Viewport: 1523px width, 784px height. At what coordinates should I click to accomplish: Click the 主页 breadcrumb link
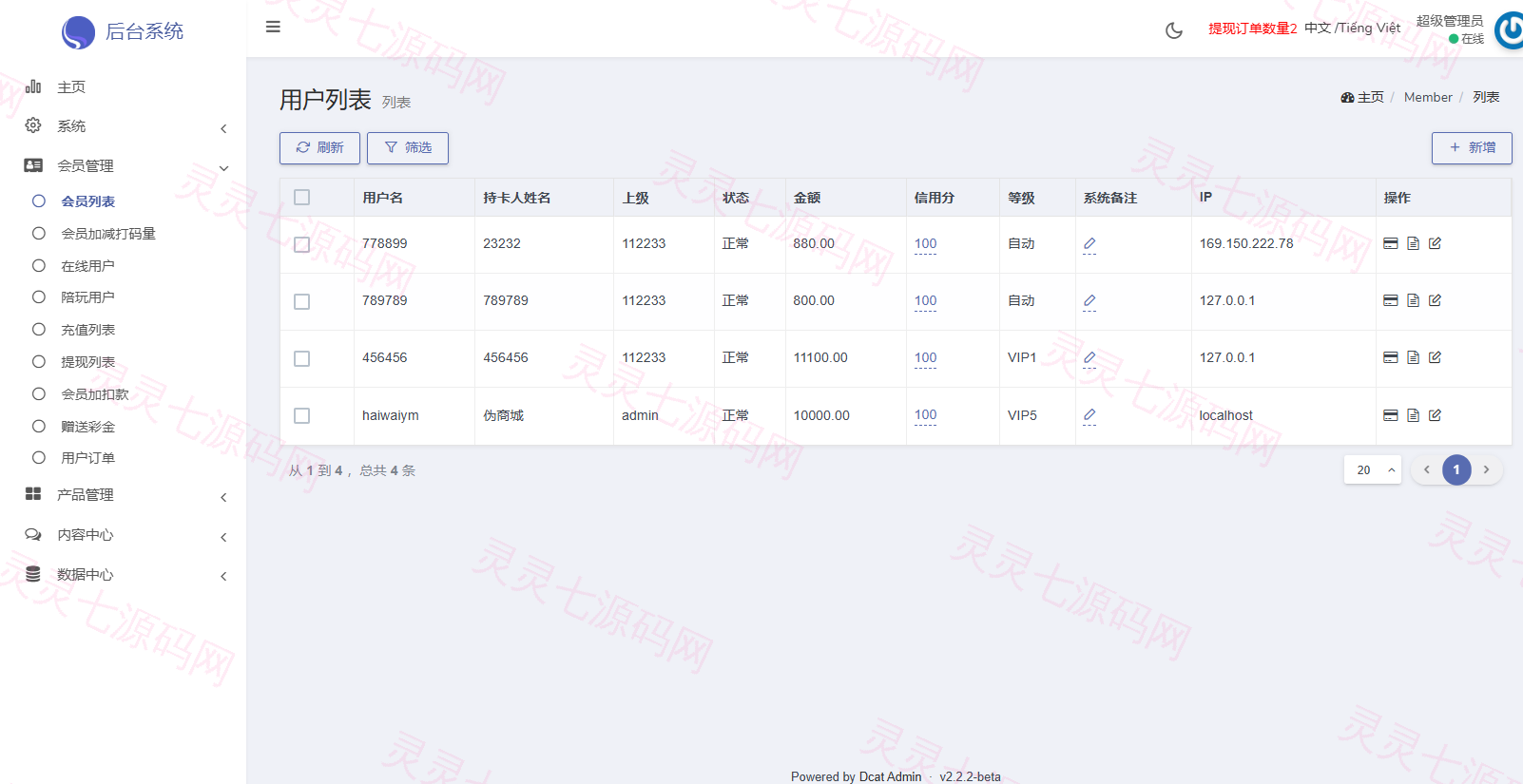[x=1362, y=97]
